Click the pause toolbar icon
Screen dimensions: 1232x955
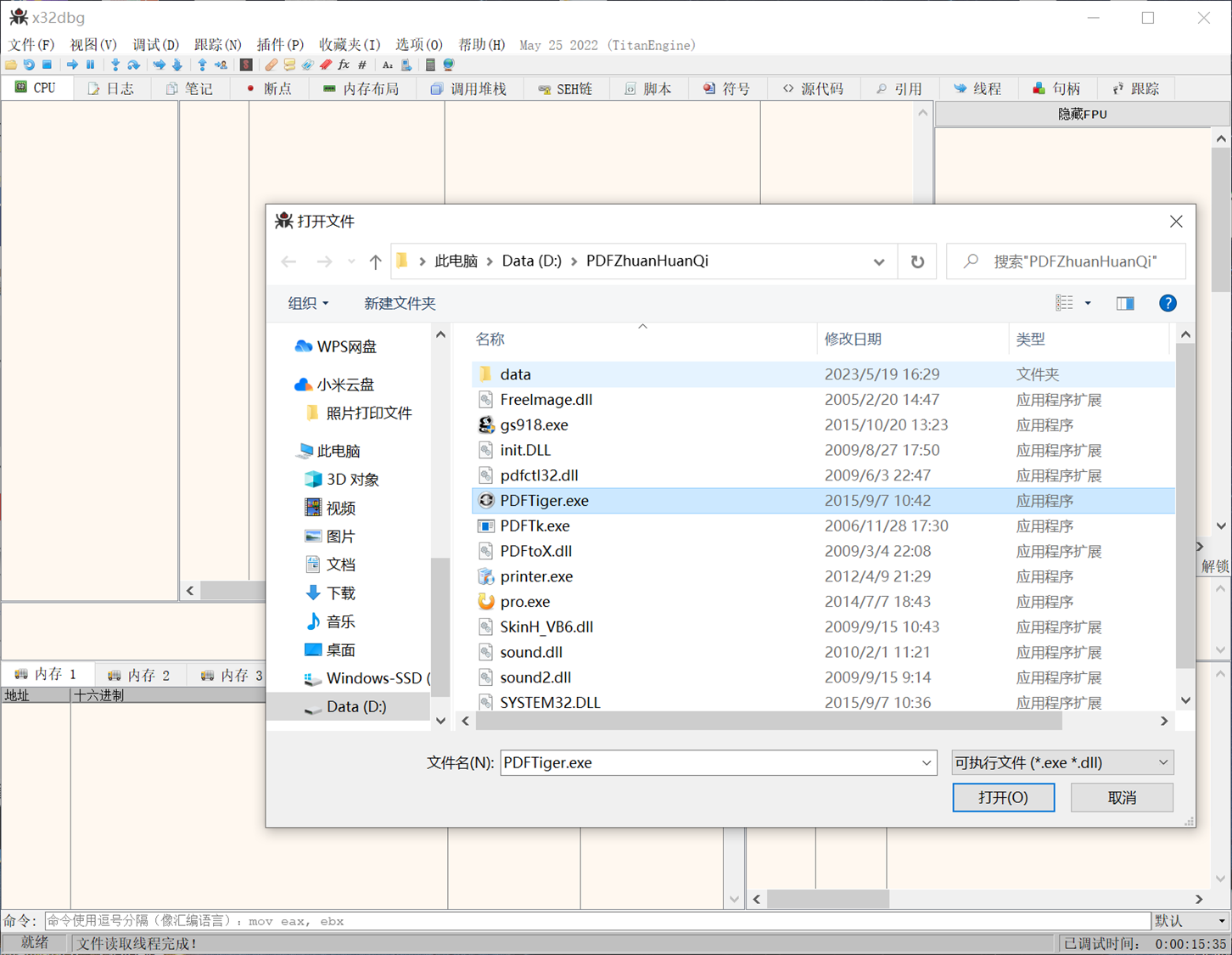pos(90,65)
